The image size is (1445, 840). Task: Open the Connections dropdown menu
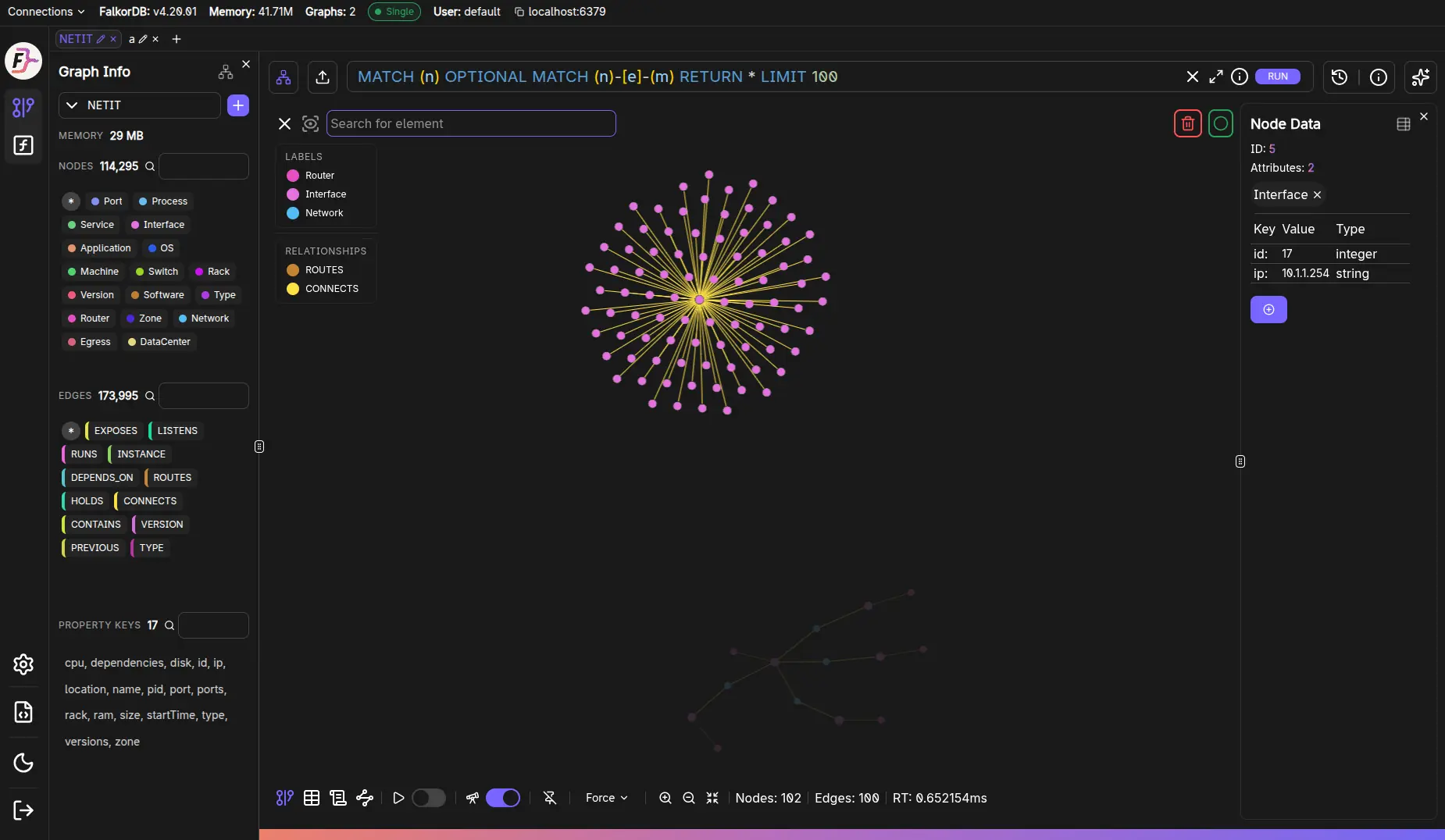(46, 12)
